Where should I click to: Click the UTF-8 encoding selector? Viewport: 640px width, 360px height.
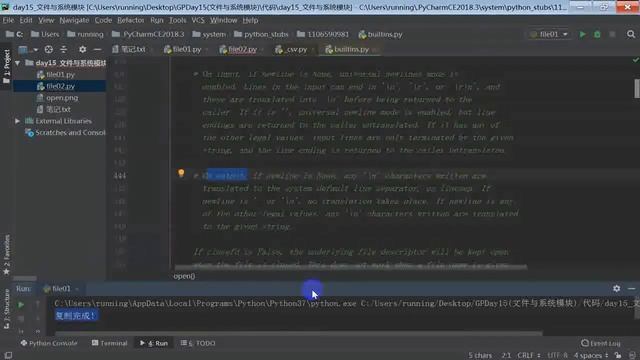557,356
